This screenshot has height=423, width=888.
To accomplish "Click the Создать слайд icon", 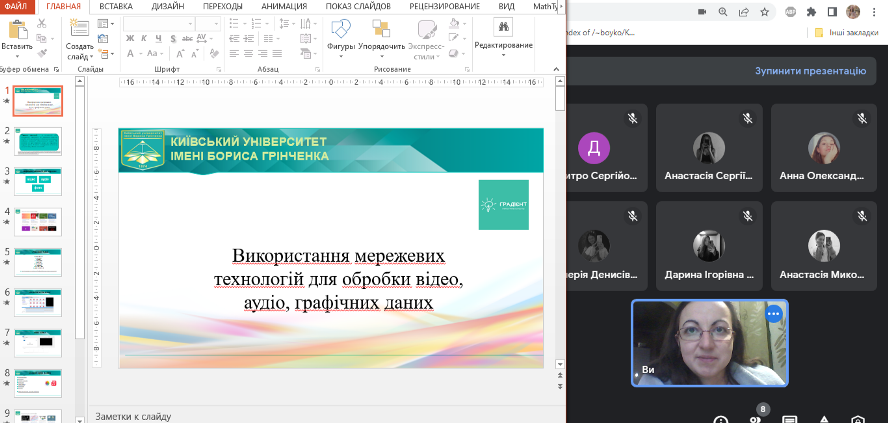I will pos(79,29).
